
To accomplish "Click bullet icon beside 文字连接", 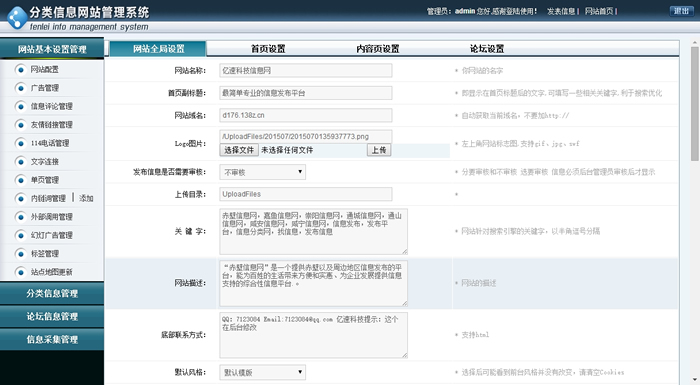I will coord(20,162).
